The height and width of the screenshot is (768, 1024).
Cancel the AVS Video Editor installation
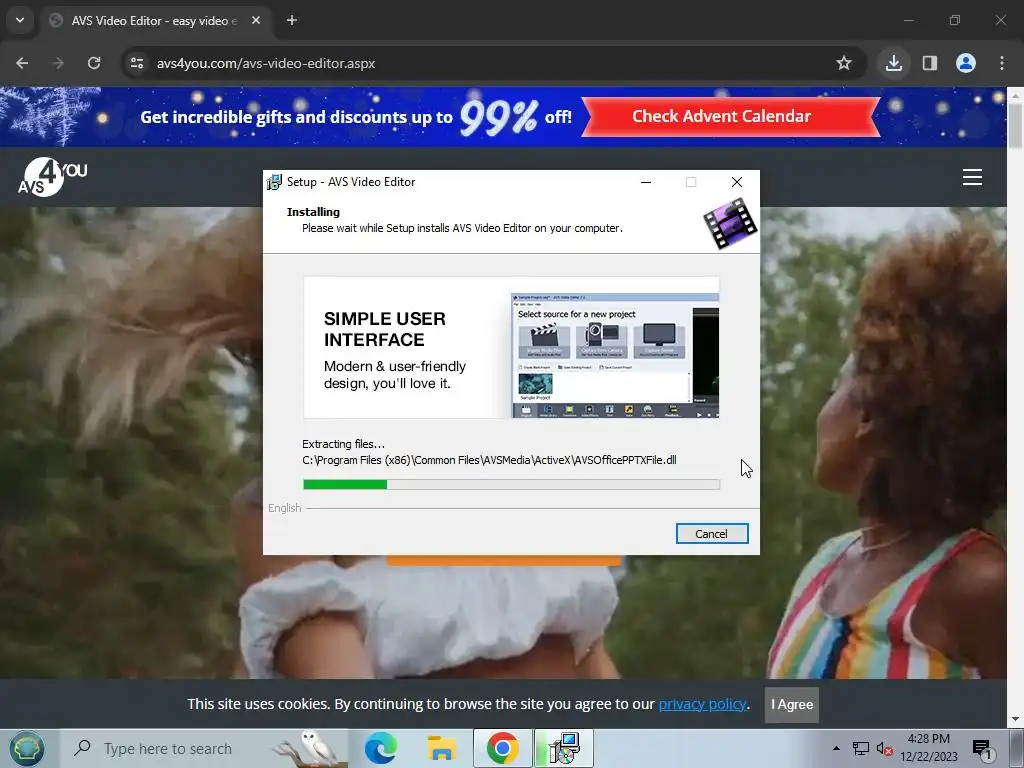click(712, 534)
